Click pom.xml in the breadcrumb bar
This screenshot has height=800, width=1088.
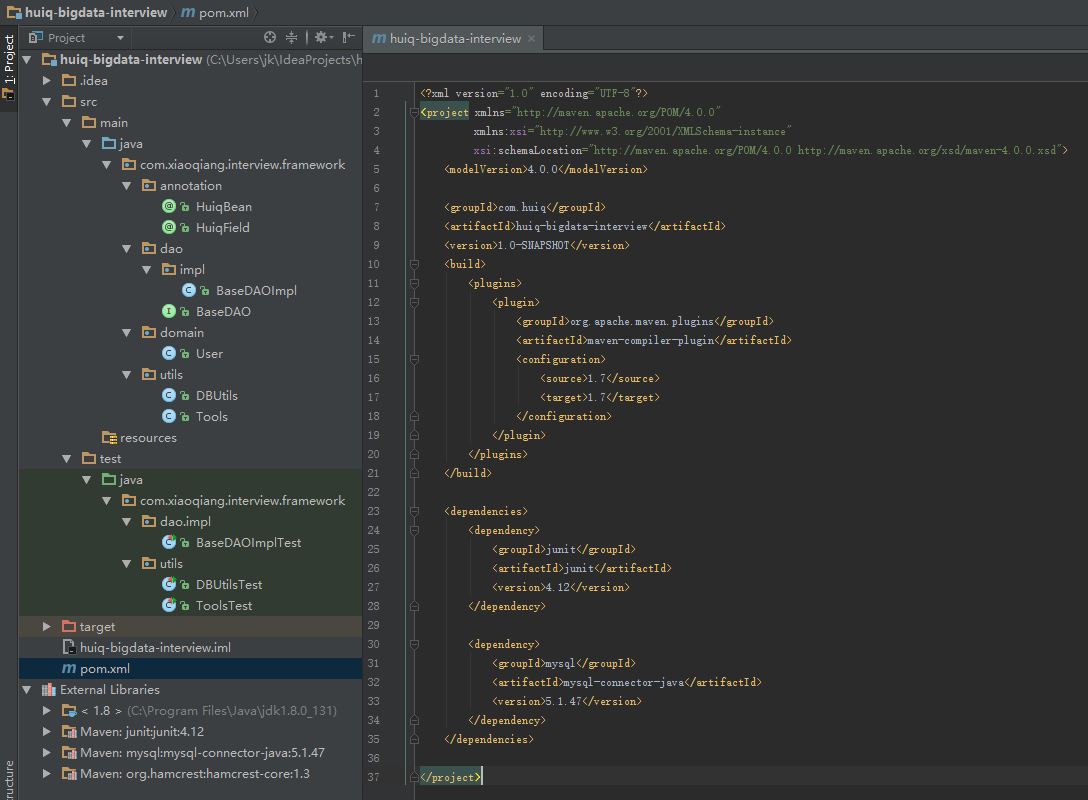pos(216,12)
